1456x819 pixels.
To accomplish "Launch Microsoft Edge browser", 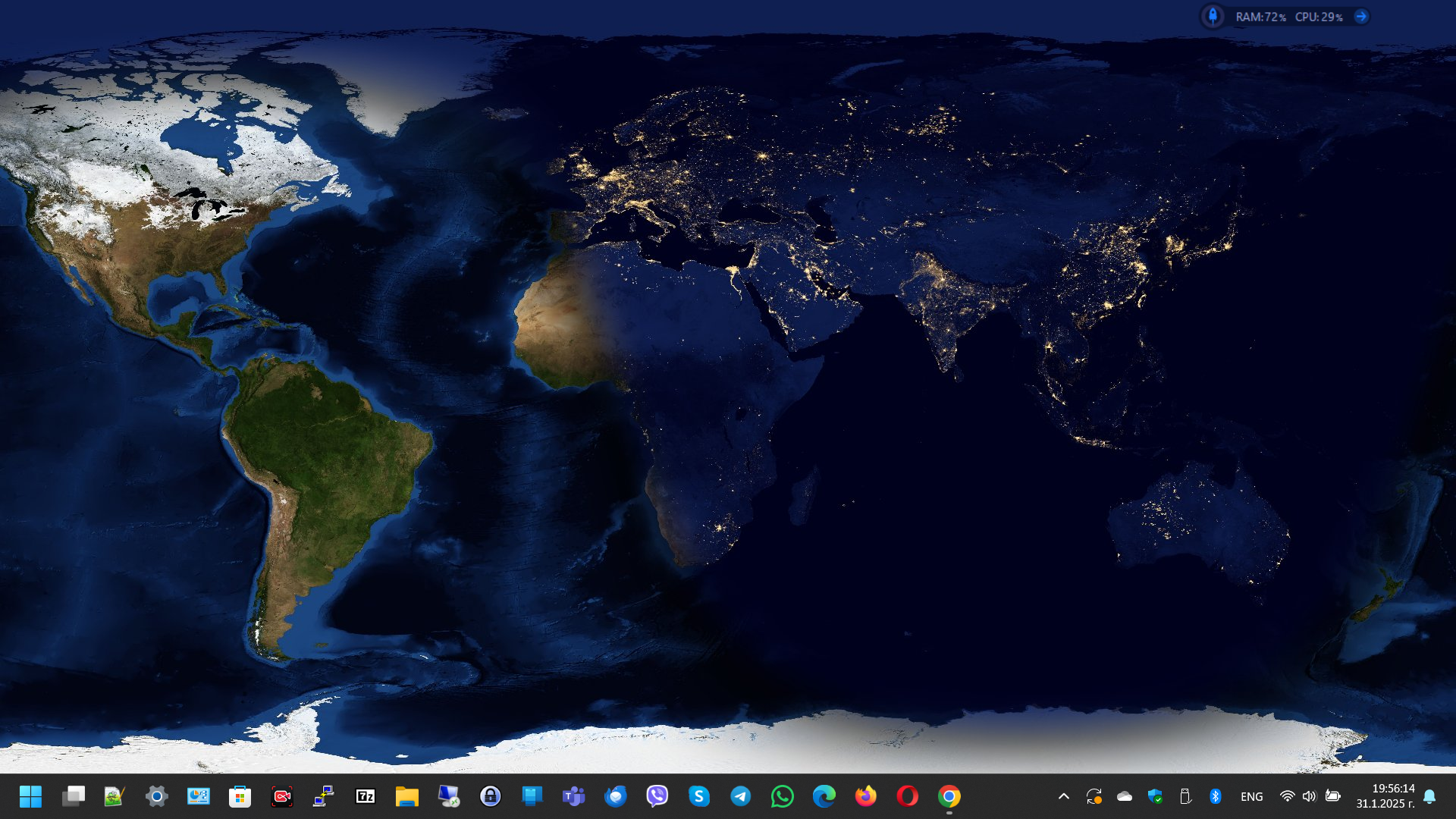I will point(824,796).
